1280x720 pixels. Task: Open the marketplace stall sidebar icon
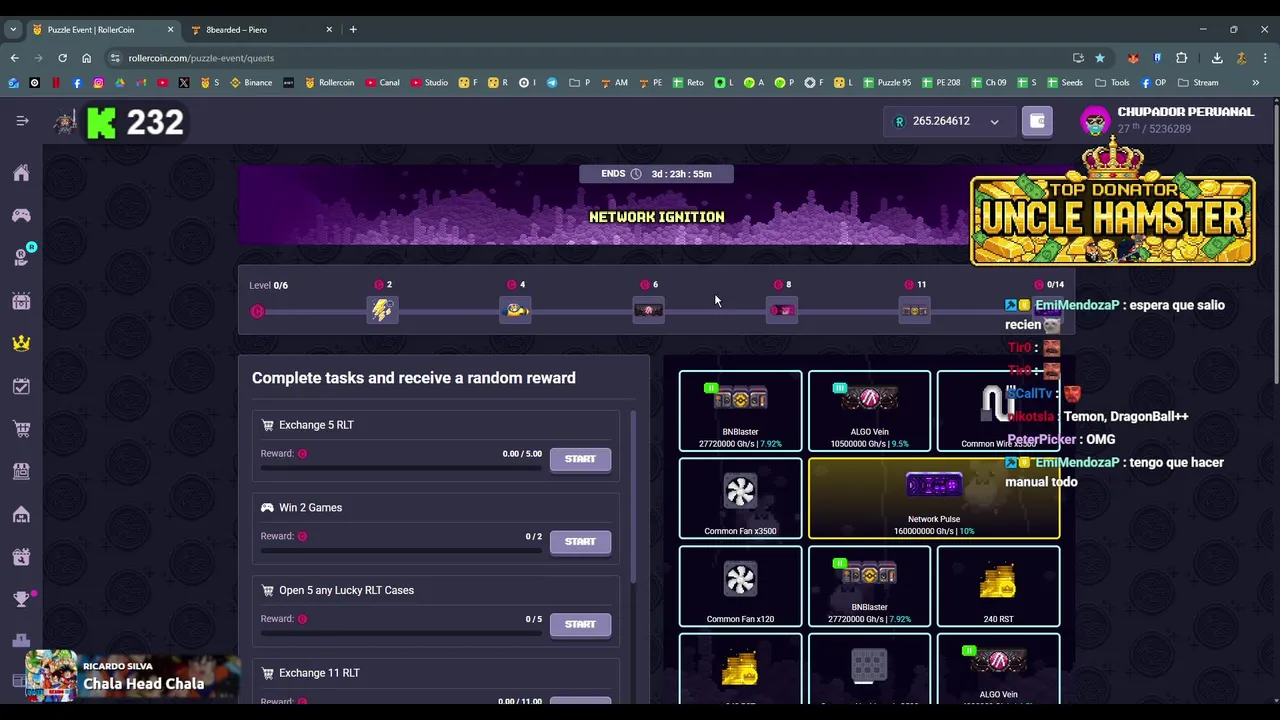click(x=21, y=471)
